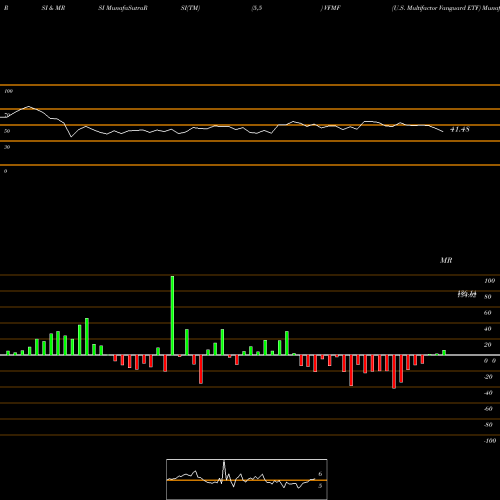
Task: Click the SI & MR header text
Action: 53,8
